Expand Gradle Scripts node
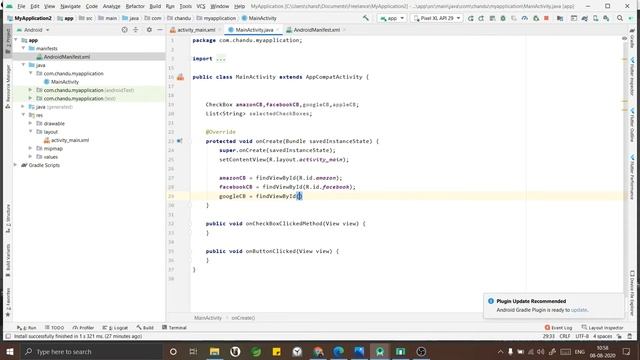Screen dimensions: 640x360 coord(16,165)
